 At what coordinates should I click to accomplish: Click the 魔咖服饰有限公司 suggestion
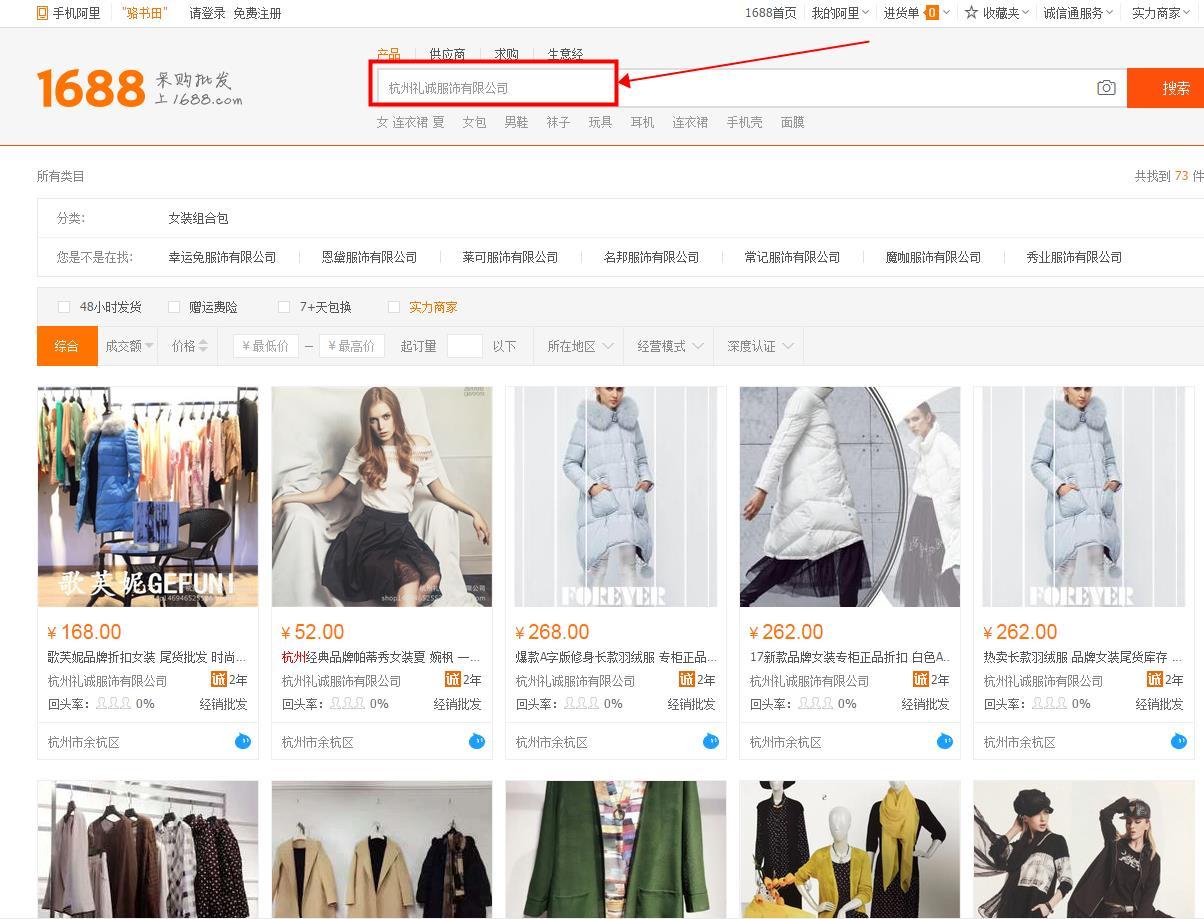pyautogui.click(x=933, y=257)
